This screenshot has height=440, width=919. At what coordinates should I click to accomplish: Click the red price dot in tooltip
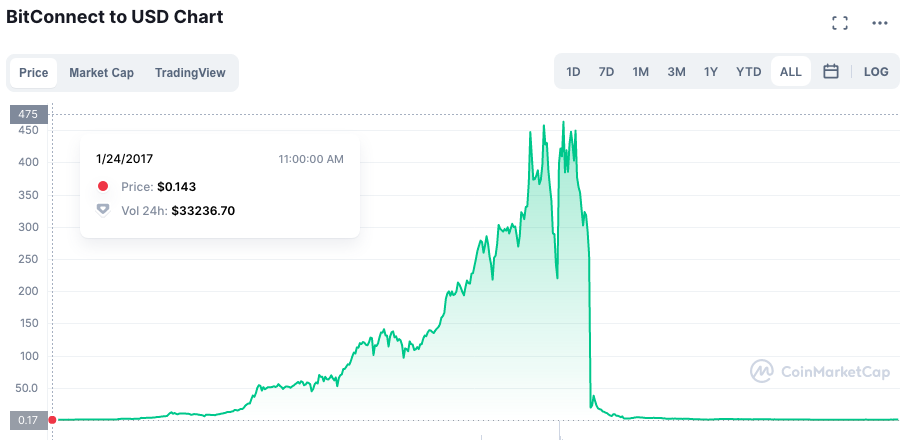tap(102, 187)
